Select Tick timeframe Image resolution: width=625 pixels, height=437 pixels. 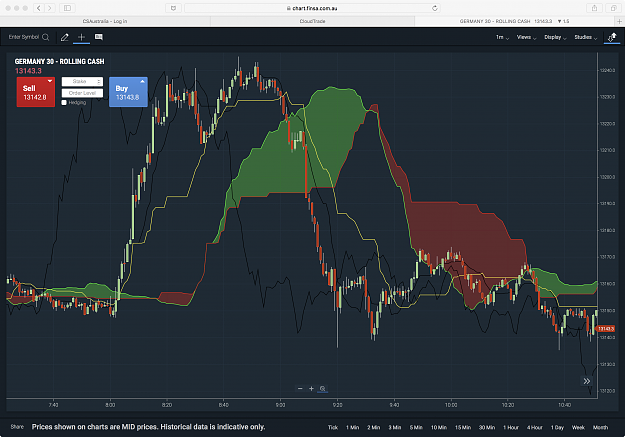[333, 427]
